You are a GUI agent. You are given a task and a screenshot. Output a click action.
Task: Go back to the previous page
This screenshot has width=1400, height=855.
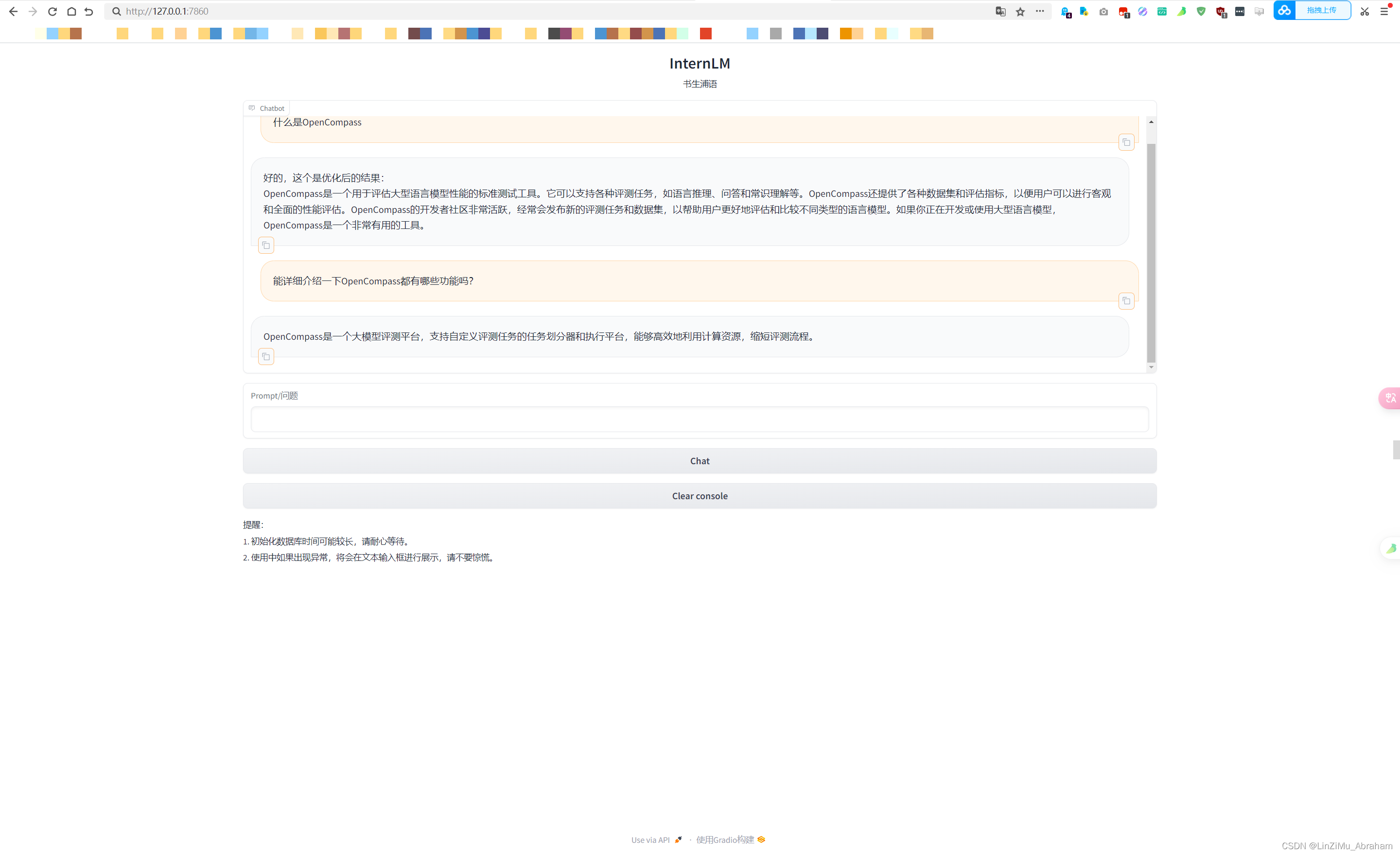click(14, 11)
